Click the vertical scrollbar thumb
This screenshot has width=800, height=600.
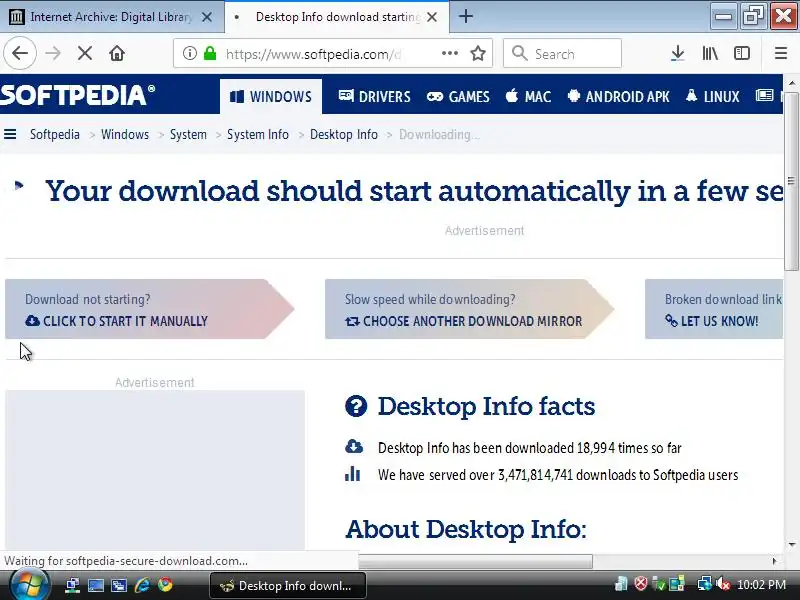coord(791,181)
